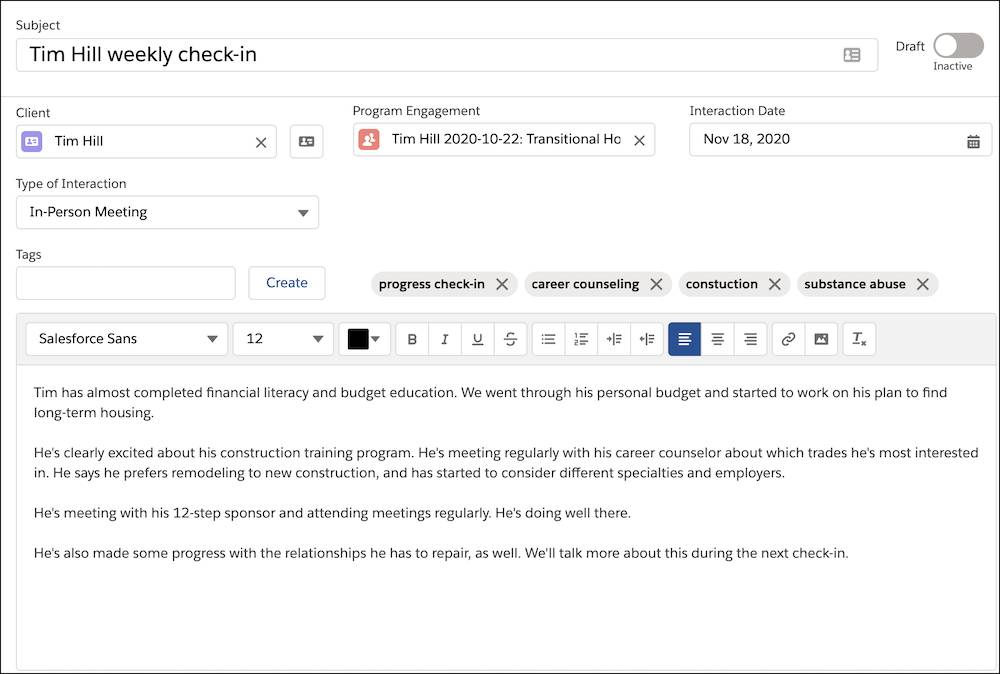Click the Create tag button
1000x674 pixels.
point(287,283)
